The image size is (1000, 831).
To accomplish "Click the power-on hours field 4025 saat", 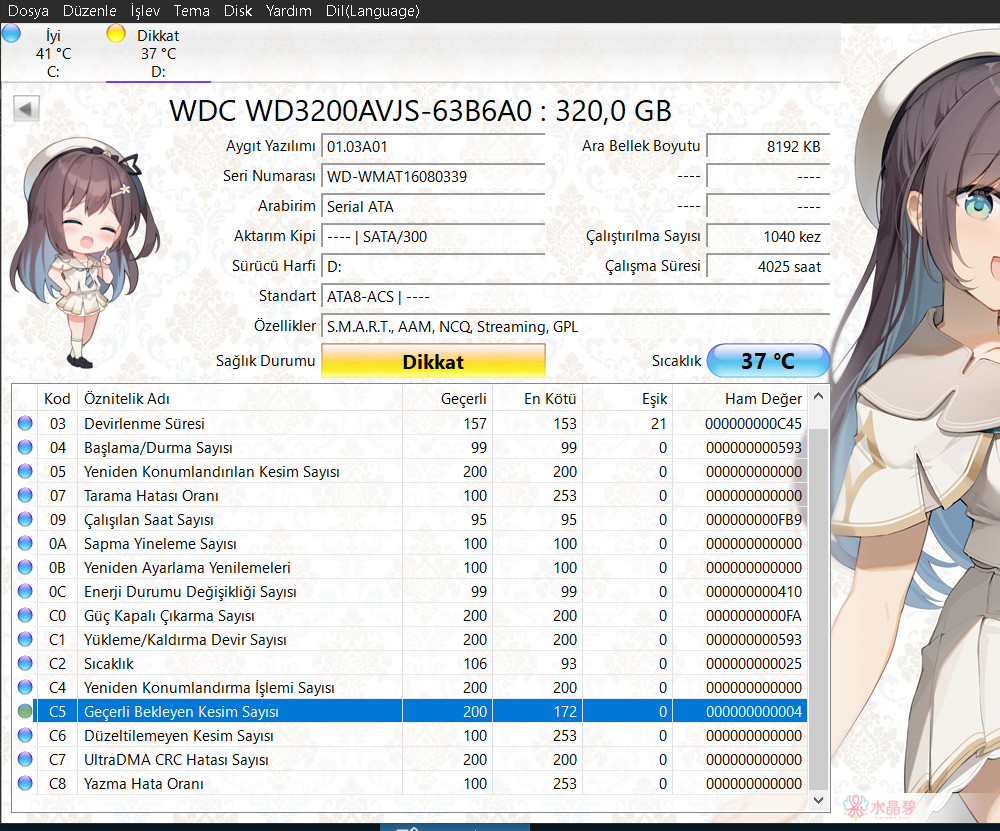I will tap(768, 267).
